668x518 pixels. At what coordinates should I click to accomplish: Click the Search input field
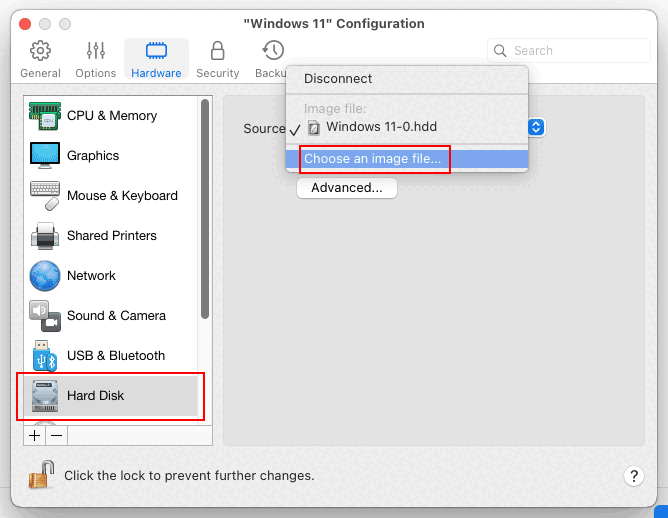point(569,51)
